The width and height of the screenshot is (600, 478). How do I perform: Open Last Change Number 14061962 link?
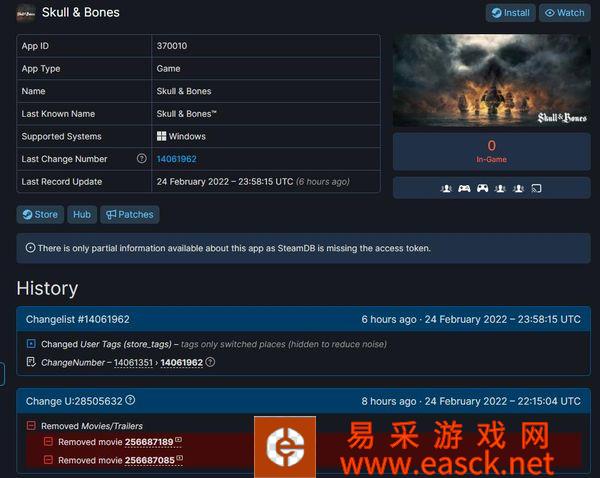[x=176, y=159]
